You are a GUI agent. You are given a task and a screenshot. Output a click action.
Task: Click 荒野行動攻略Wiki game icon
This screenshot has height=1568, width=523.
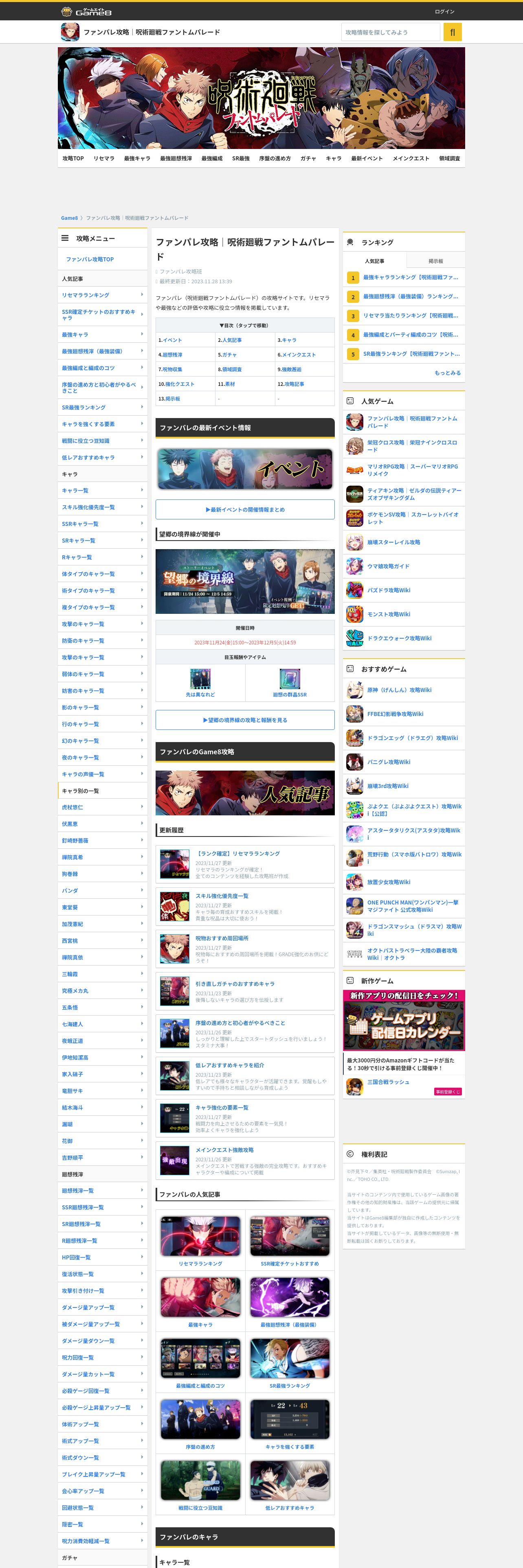pos(354,858)
